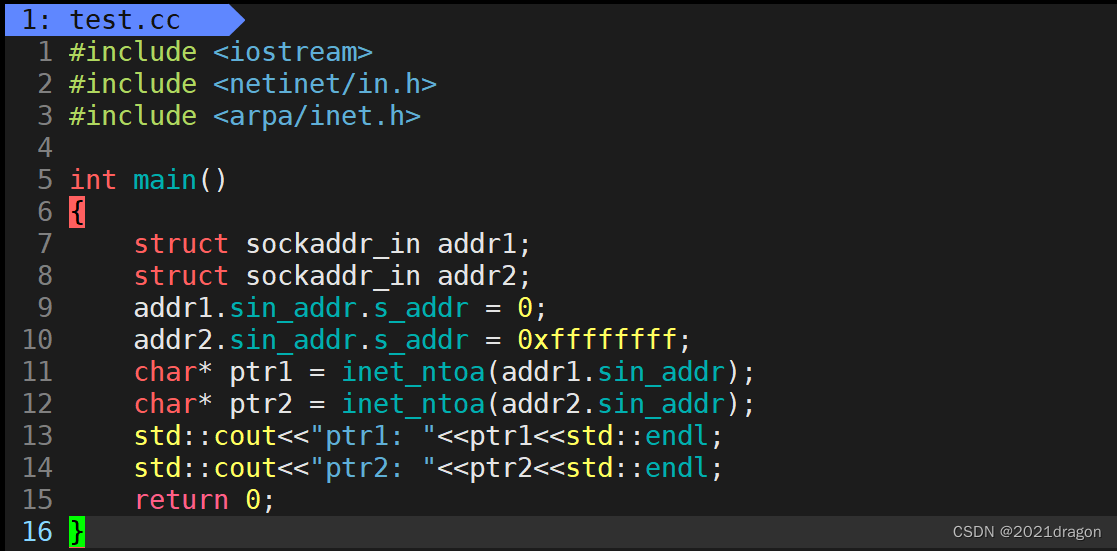Click the return keyword on line 15
Screen dimensions: 1117x551
coord(181,500)
